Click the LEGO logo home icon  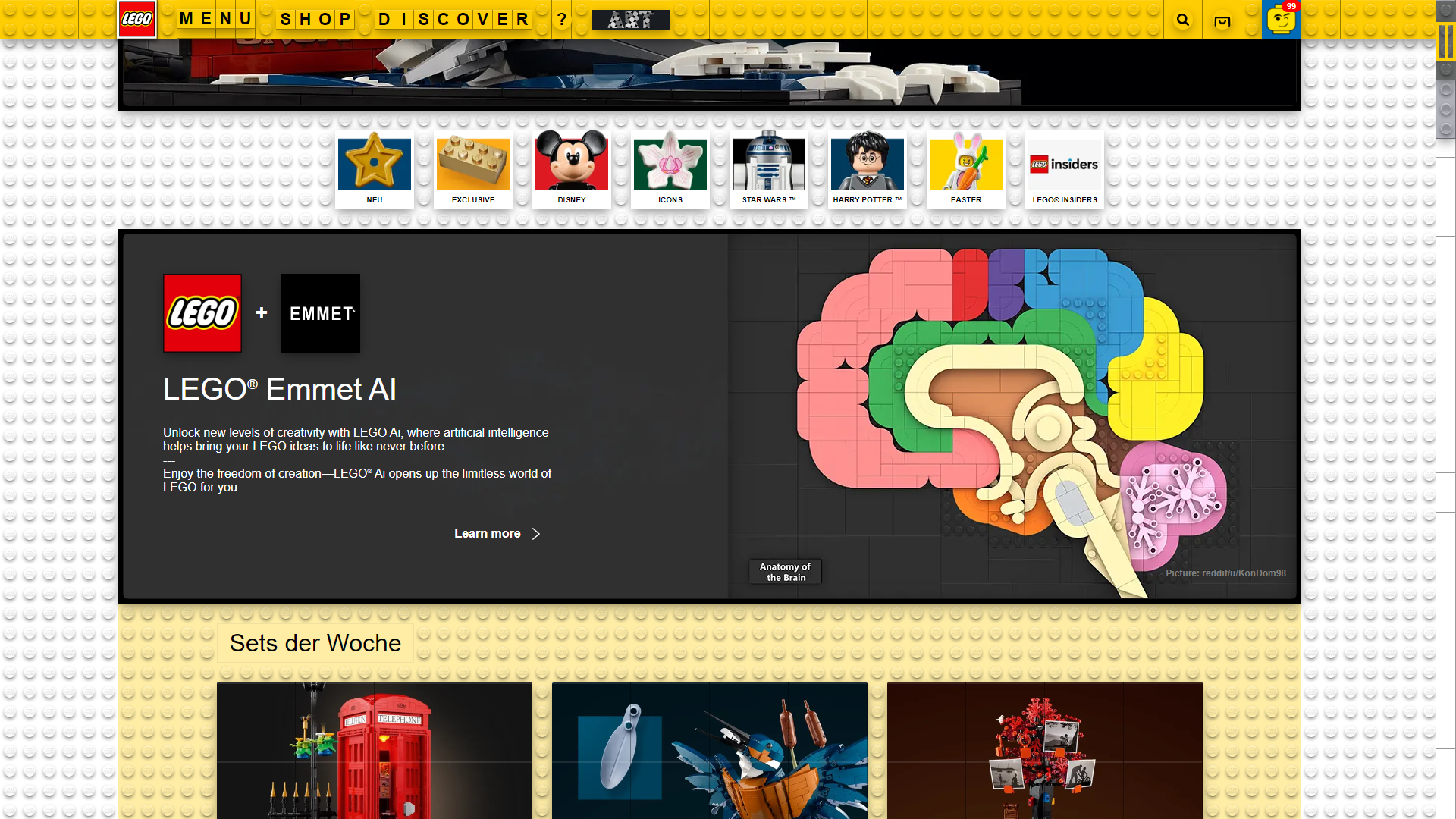(x=137, y=20)
